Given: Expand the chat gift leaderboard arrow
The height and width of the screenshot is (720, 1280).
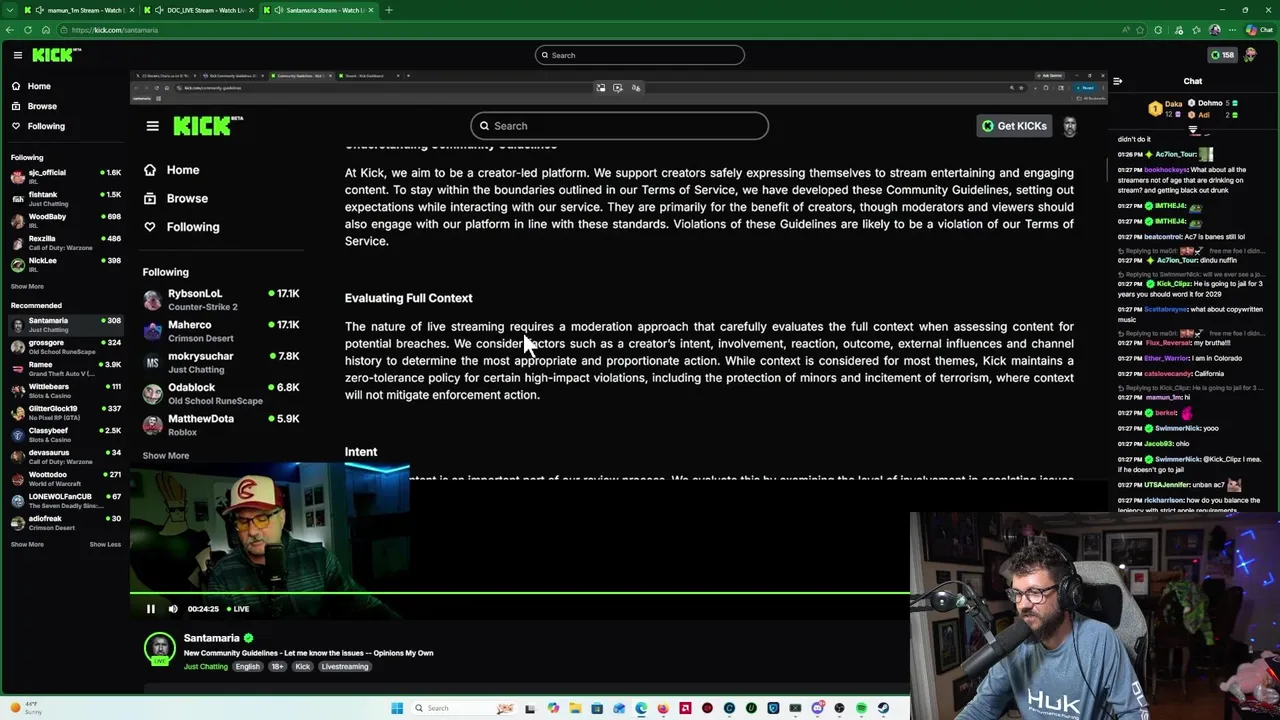Looking at the screenshot, I should [x=1193, y=130].
